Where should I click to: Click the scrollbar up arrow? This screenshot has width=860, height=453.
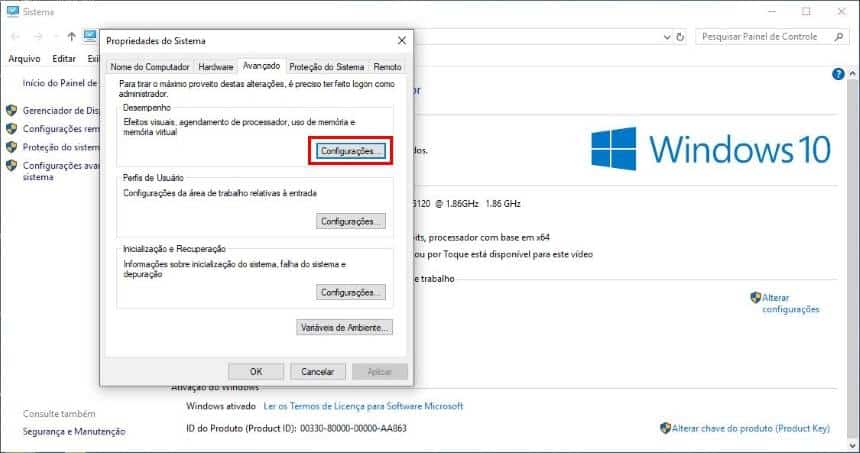tap(852, 73)
